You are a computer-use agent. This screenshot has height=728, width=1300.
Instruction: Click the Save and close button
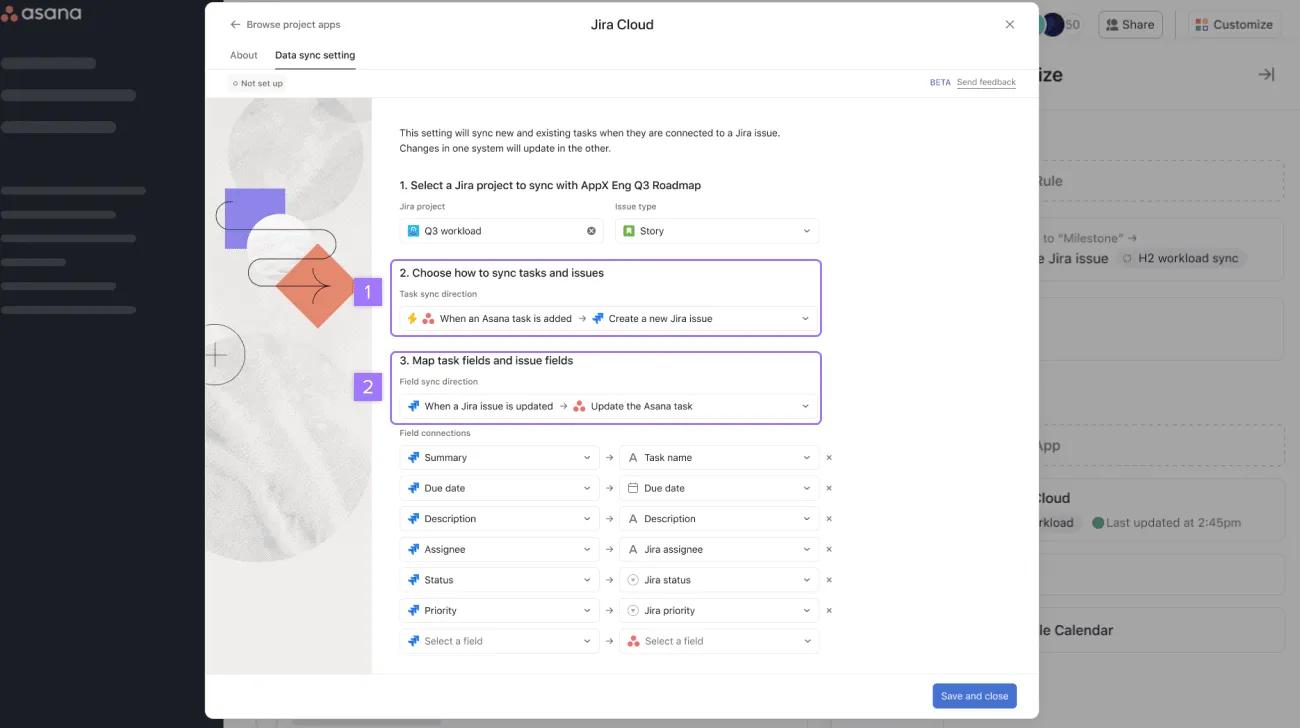click(x=974, y=695)
